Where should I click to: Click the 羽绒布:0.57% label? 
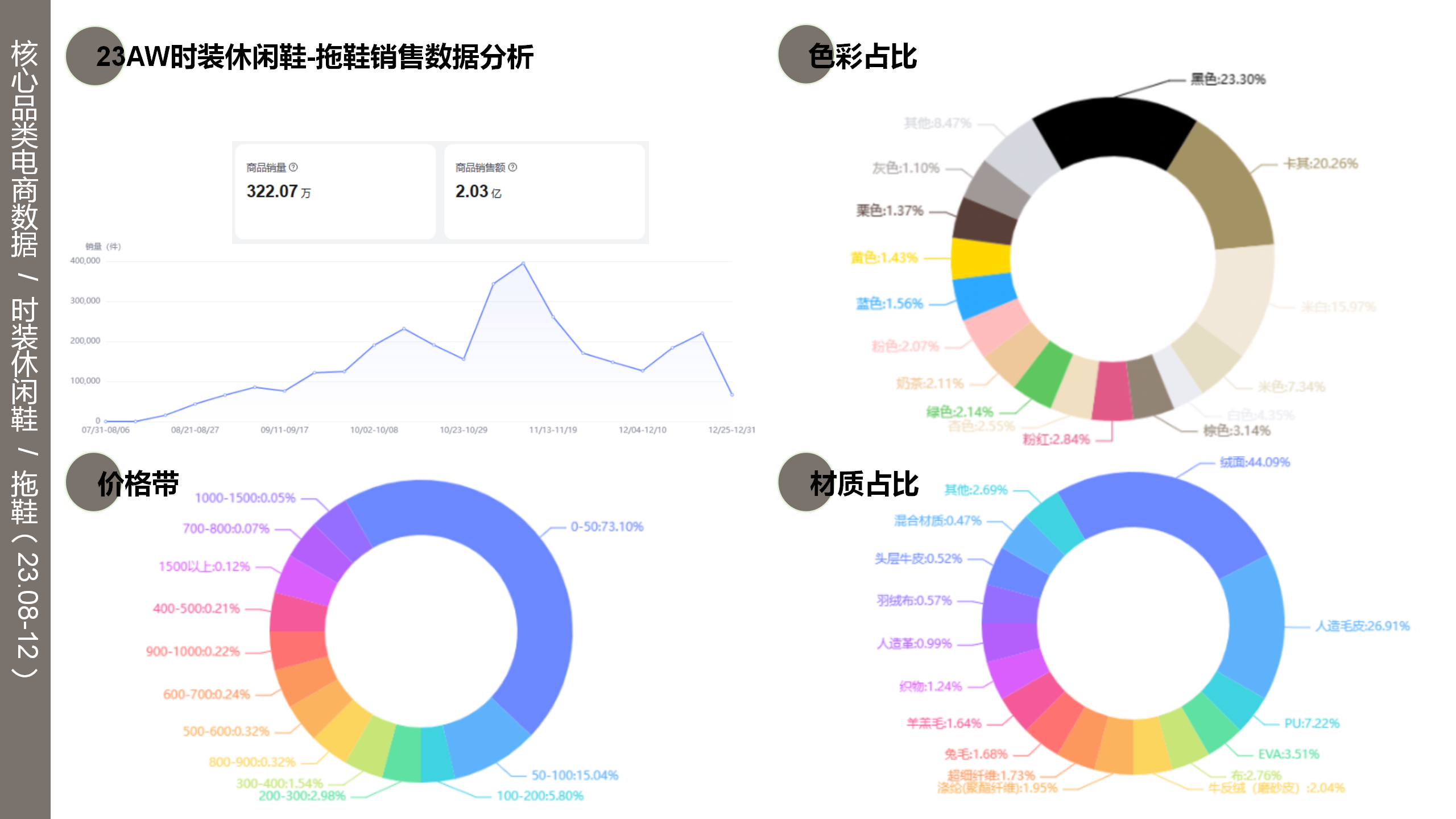tap(914, 601)
